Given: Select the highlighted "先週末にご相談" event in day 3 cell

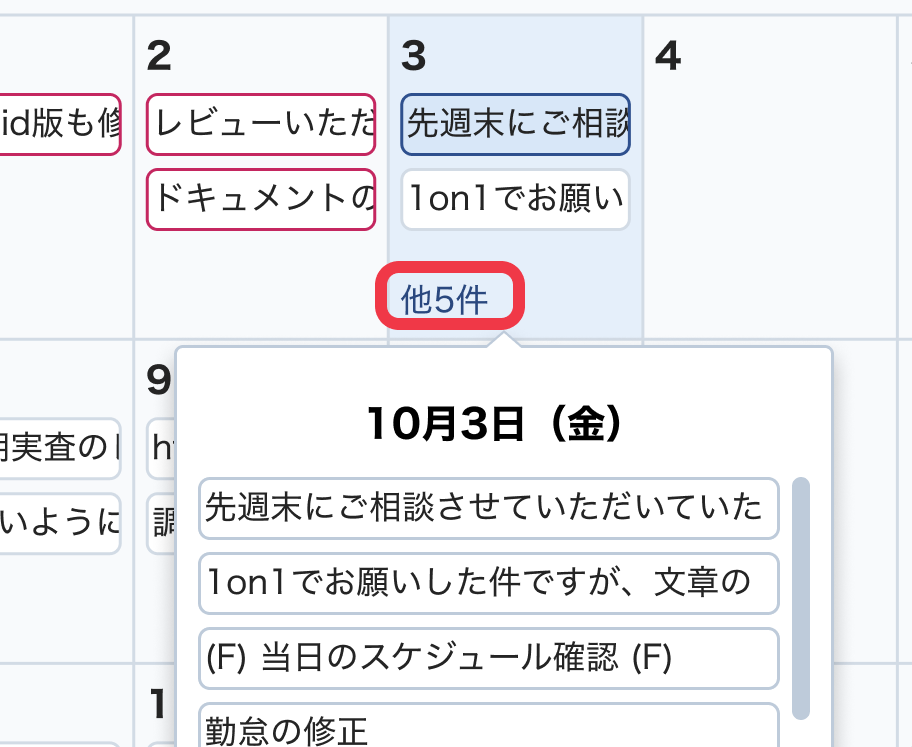Looking at the screenshot, I should [x=515, y=125].
